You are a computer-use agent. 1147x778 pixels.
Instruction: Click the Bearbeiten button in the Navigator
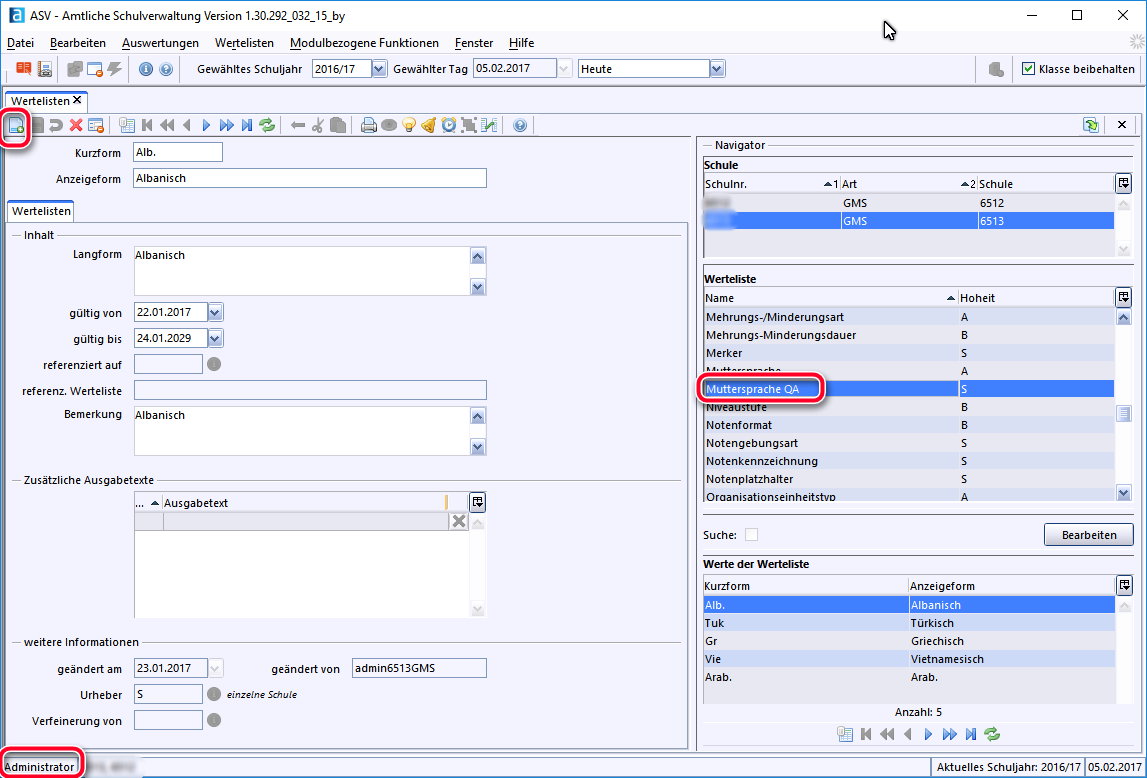tap(1088, 535)
